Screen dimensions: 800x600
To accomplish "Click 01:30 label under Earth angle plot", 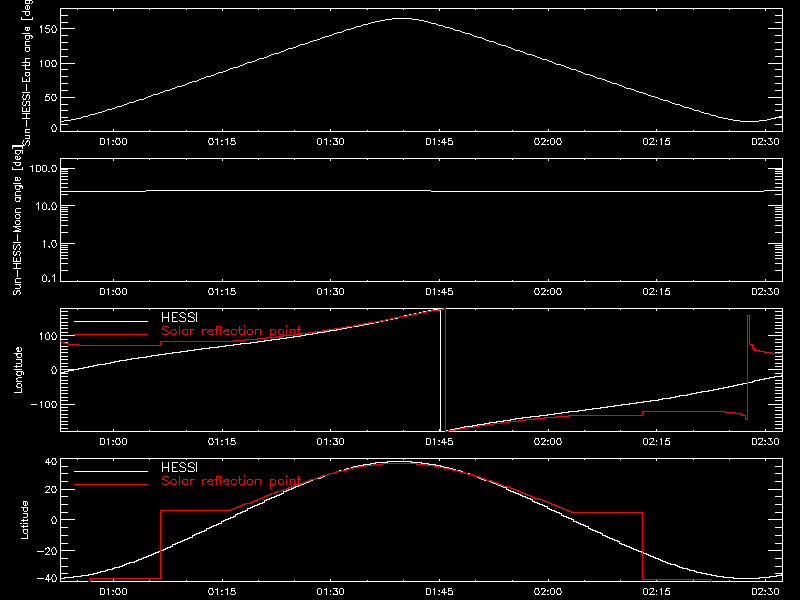I will 331,141.
